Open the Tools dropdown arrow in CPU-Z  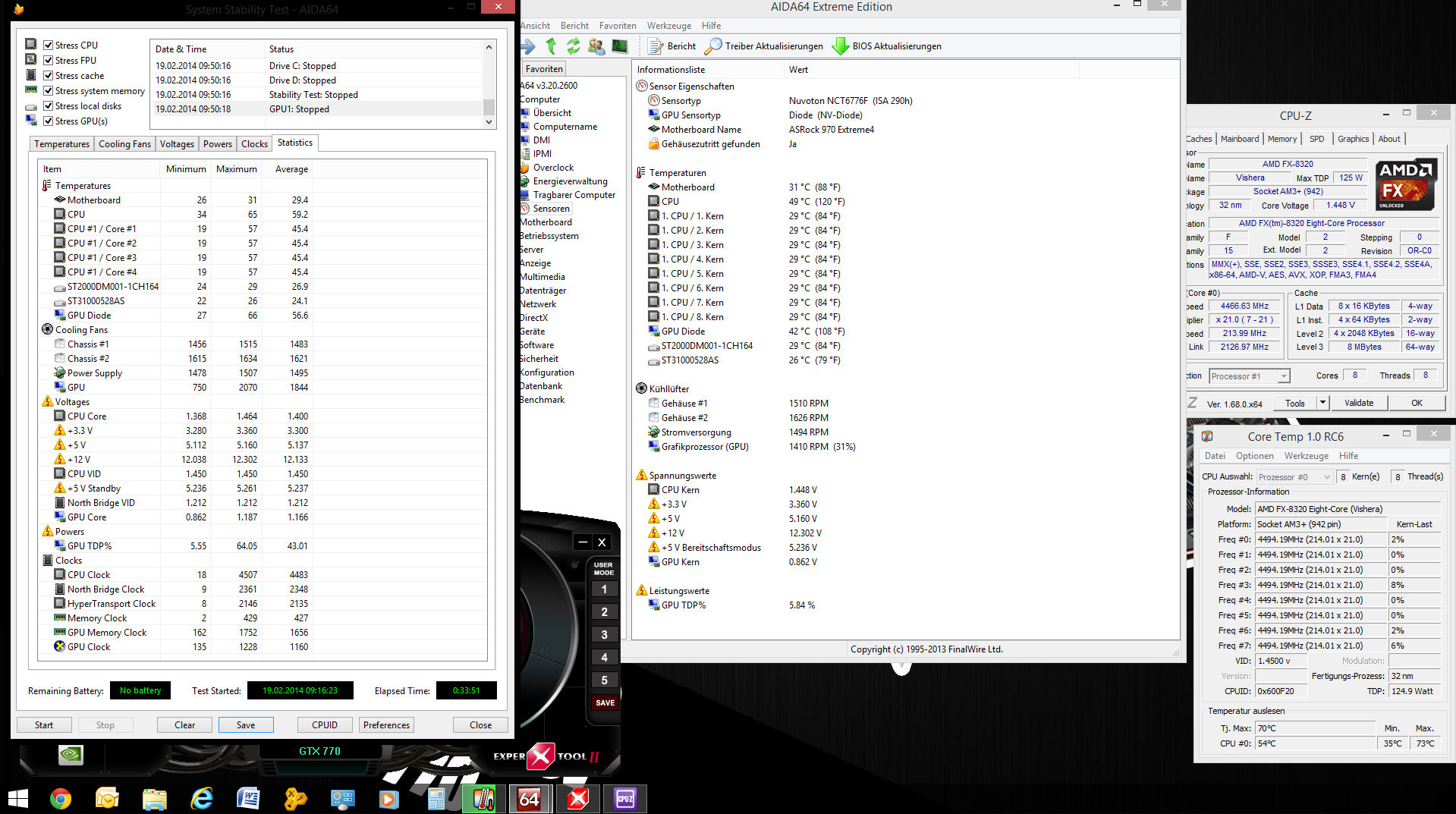pyautogui.click(x=1322, y=403)
